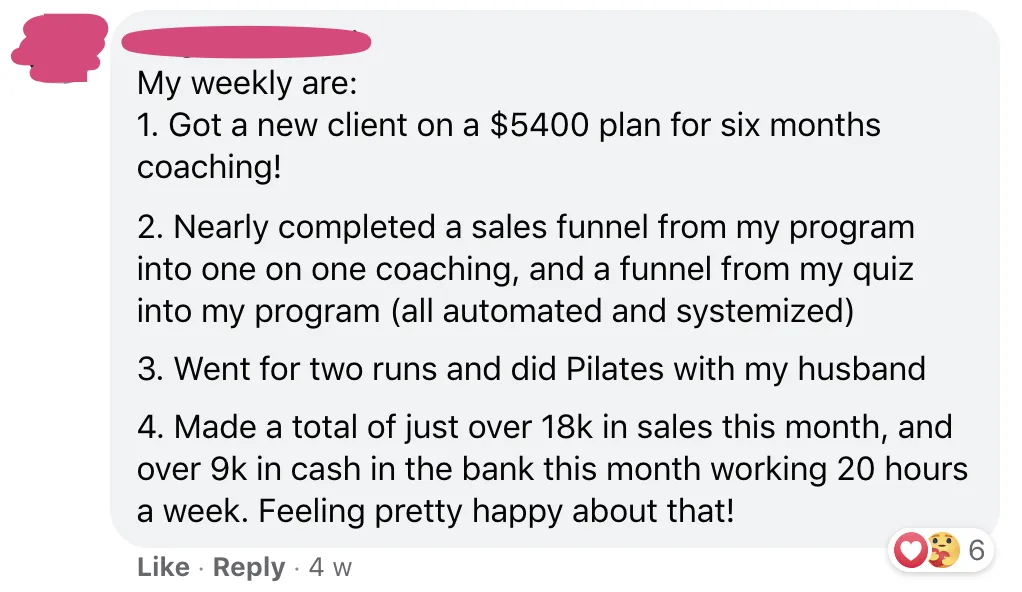This screenshot has width=1022, height=592.
Task: Open the 4 w timestamp link
Action: pyautogui.click(x=330, y=567)
